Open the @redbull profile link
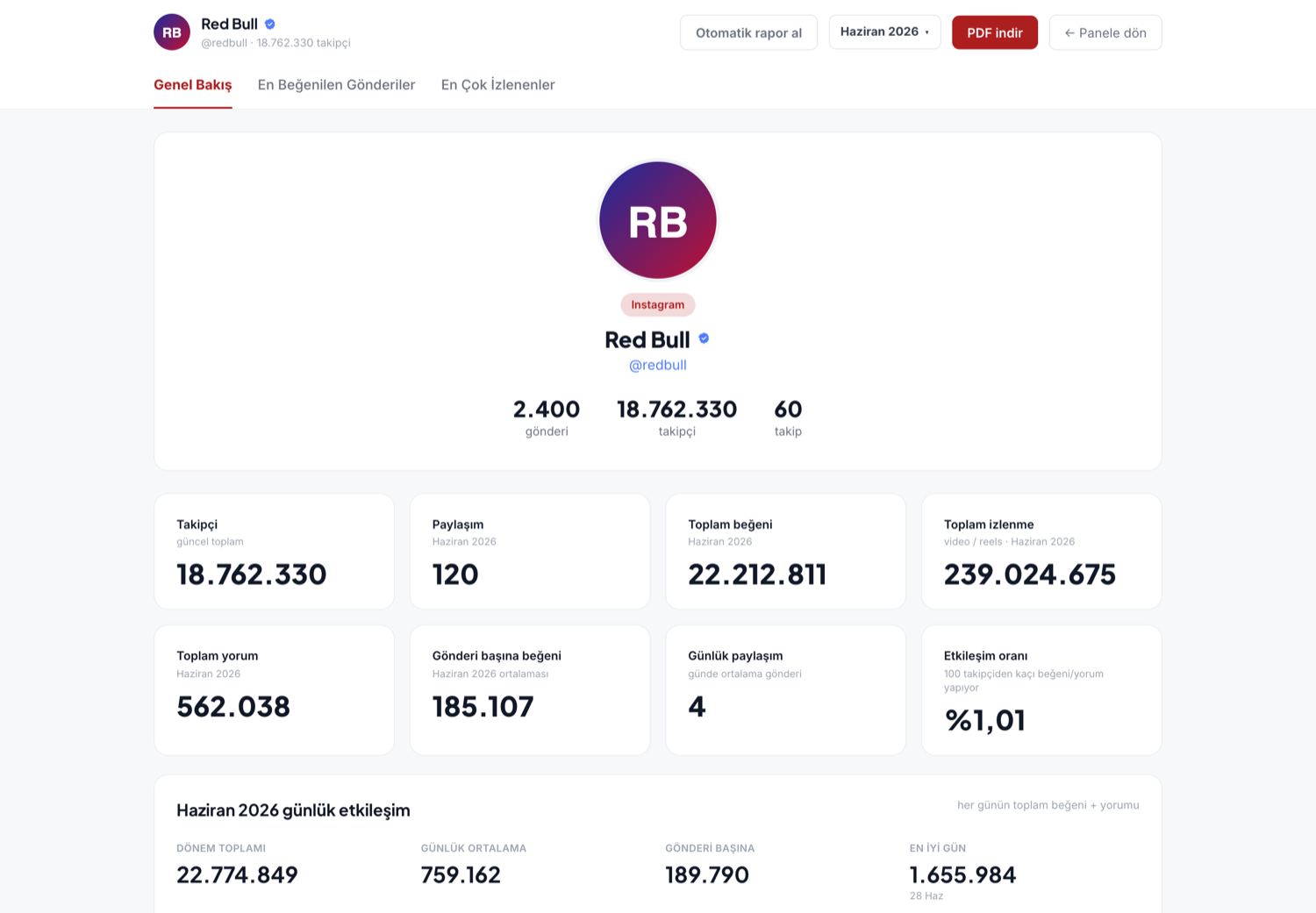 (658, 365)
